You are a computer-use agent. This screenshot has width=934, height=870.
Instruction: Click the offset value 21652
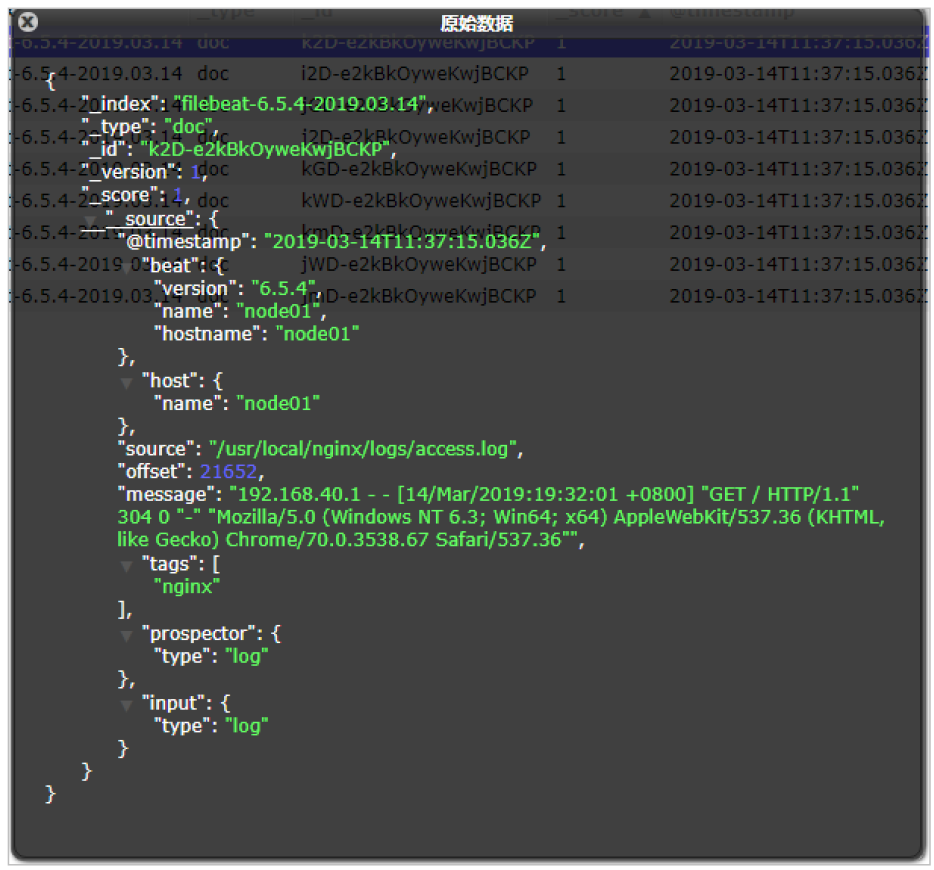tap(228, 472)
